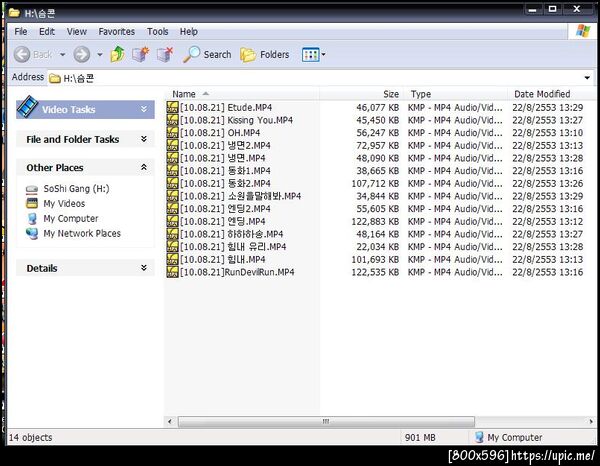Click the Delete toolbar icon
The height and width of the screenshot is (466, 600).
[165, 54]
